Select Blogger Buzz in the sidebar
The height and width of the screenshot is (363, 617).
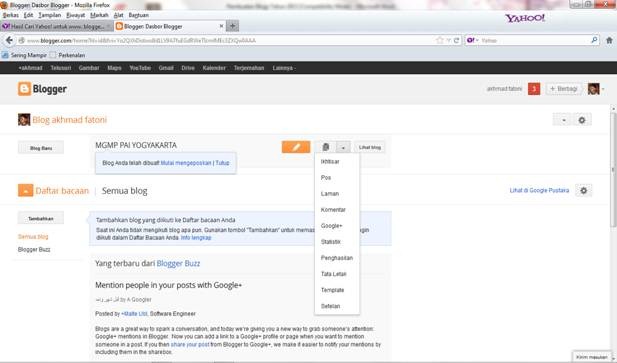point(34,250)
